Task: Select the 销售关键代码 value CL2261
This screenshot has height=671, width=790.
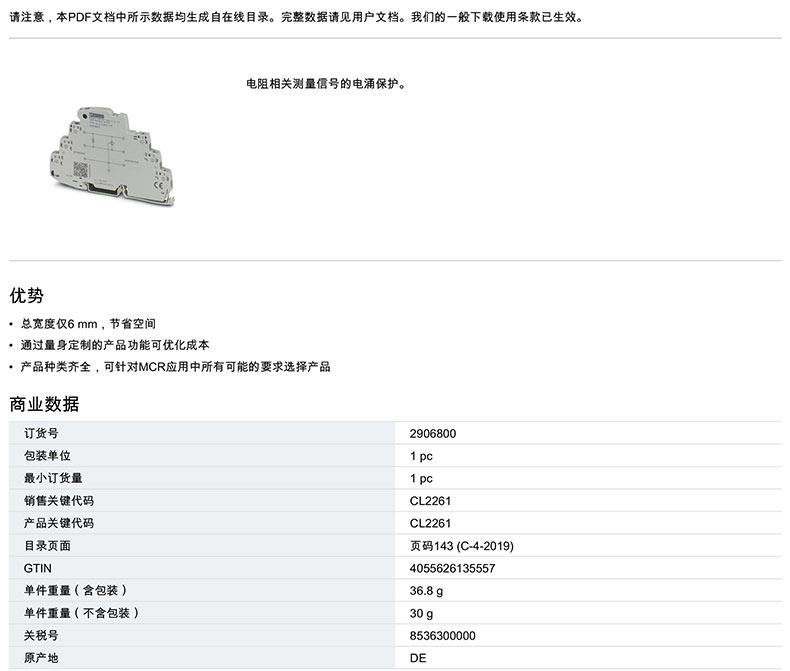Action: tap(430, 501)
